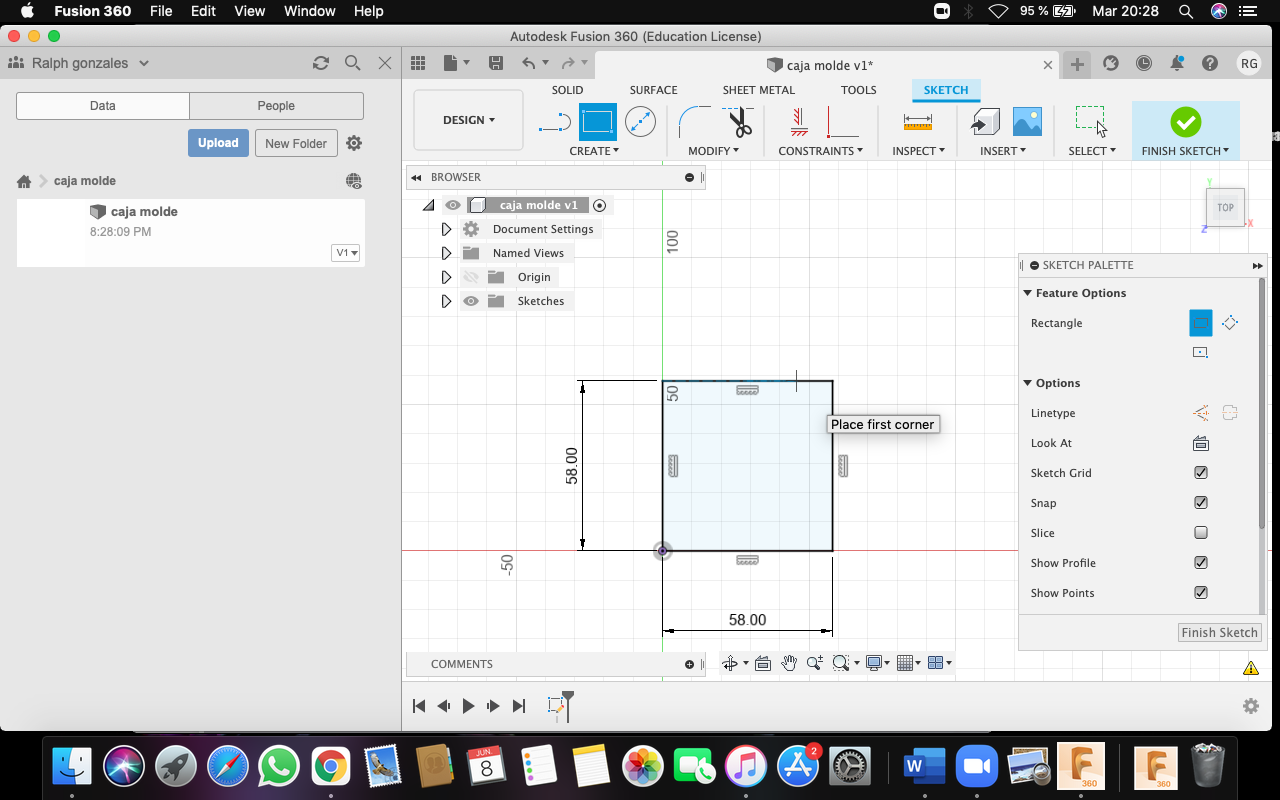The height and width of the screenshot is (800, 1280).
Task: Open the Data Panel grid icon
Action: [418, 63]
